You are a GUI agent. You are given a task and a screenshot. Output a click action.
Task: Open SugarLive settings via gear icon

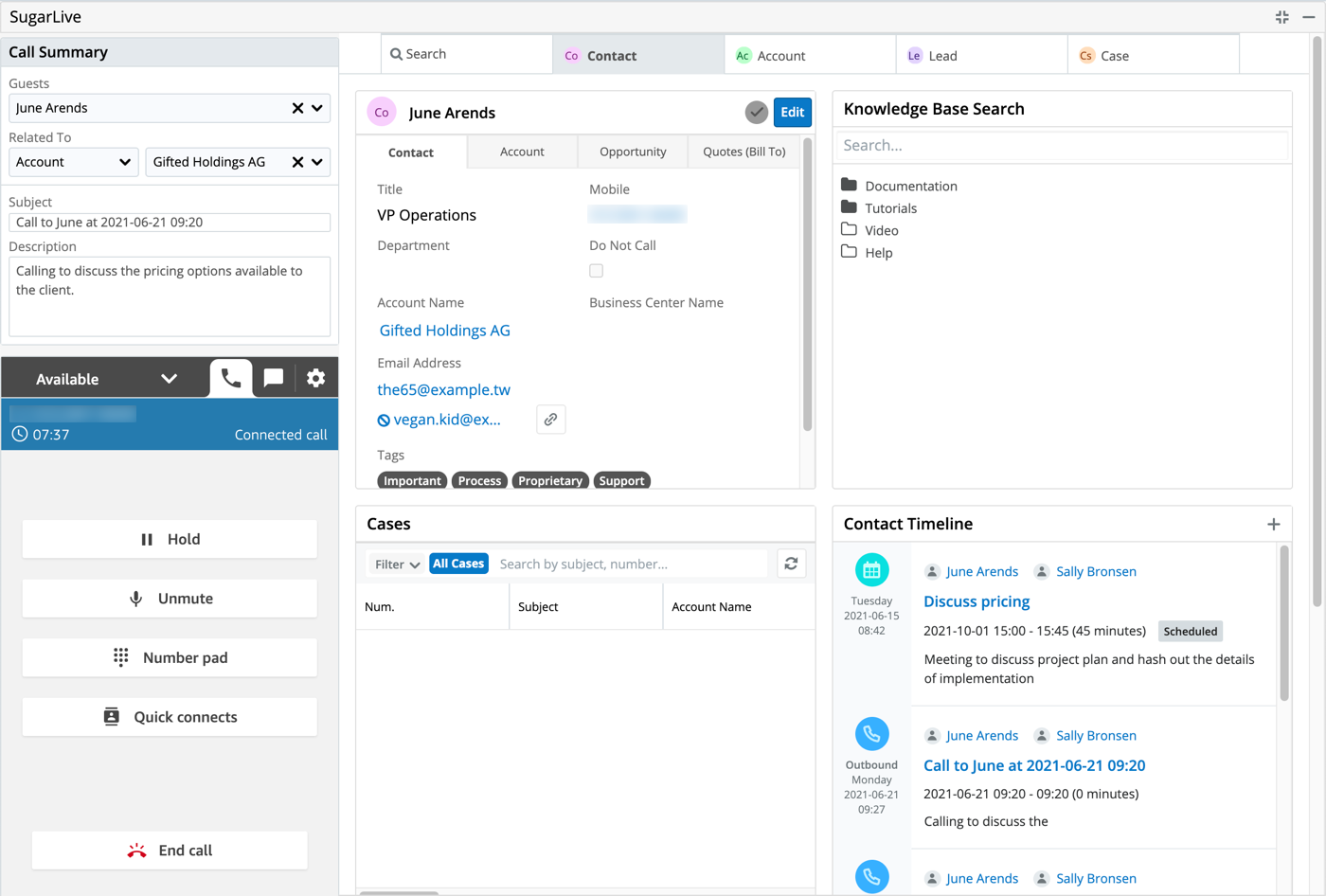tap(315, 378)
